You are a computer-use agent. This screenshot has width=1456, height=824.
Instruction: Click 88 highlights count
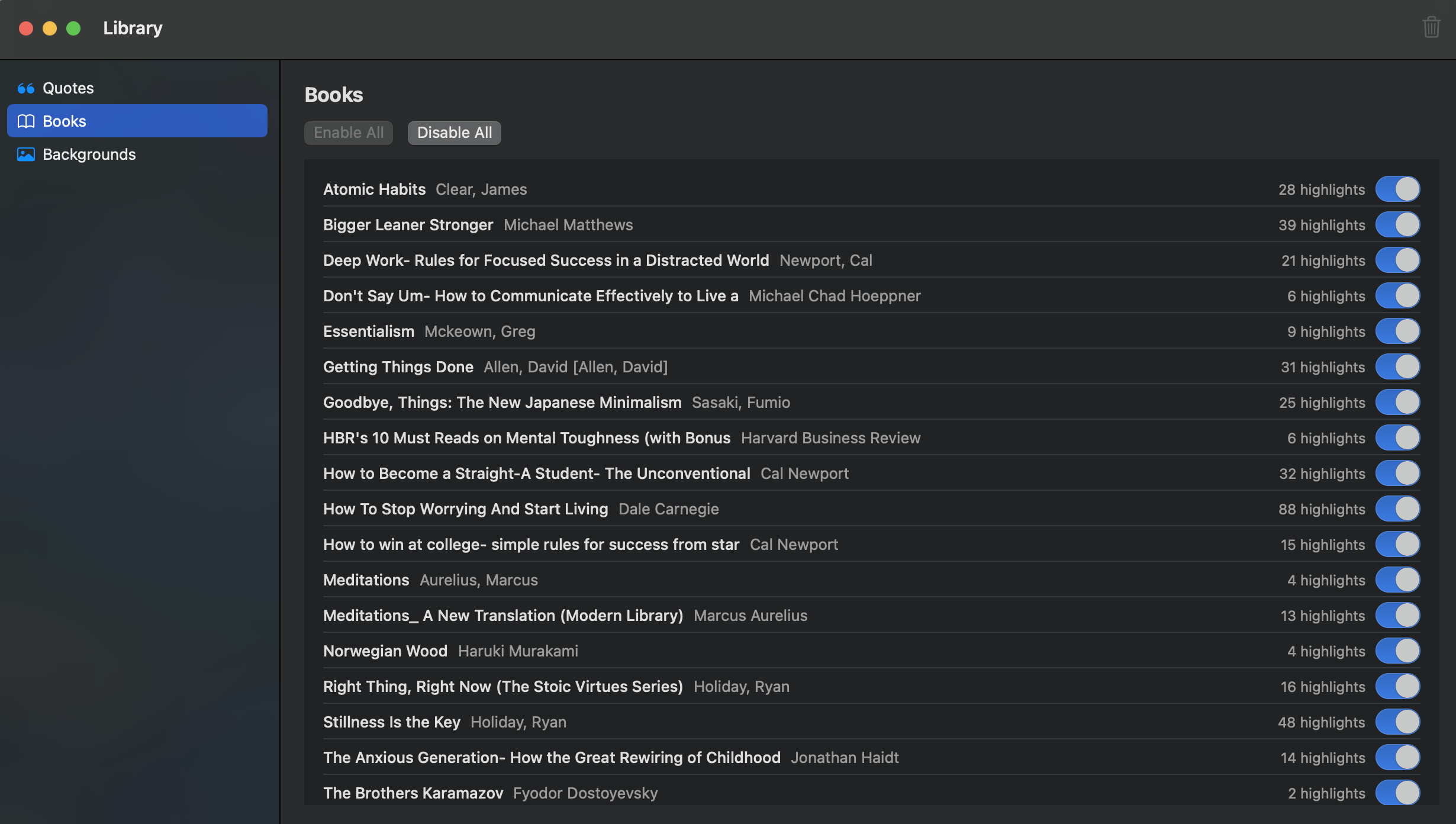point(1322,509)
